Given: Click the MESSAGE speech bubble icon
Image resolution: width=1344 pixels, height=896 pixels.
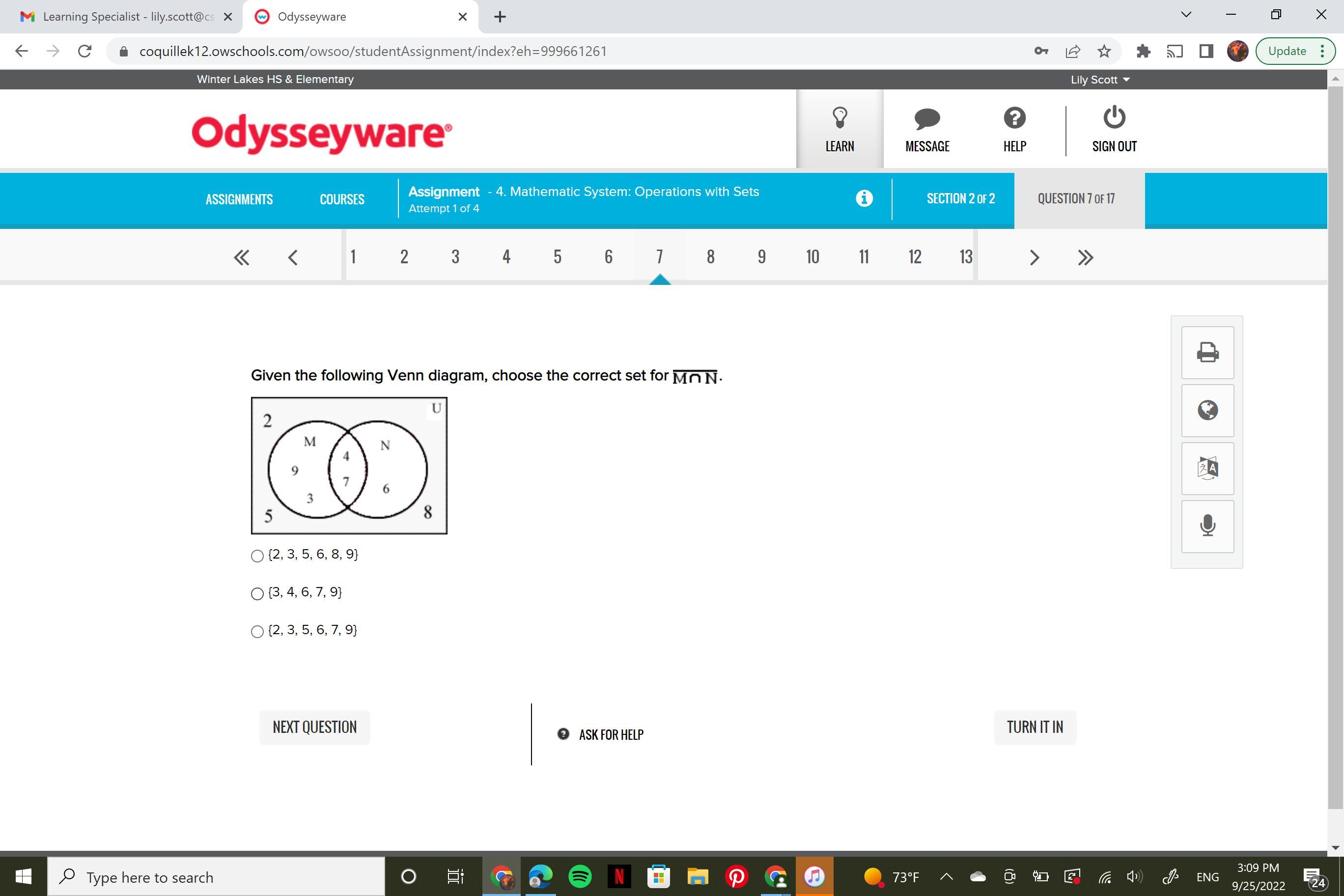Looking at the screenshot, I should tap(927, 119).
